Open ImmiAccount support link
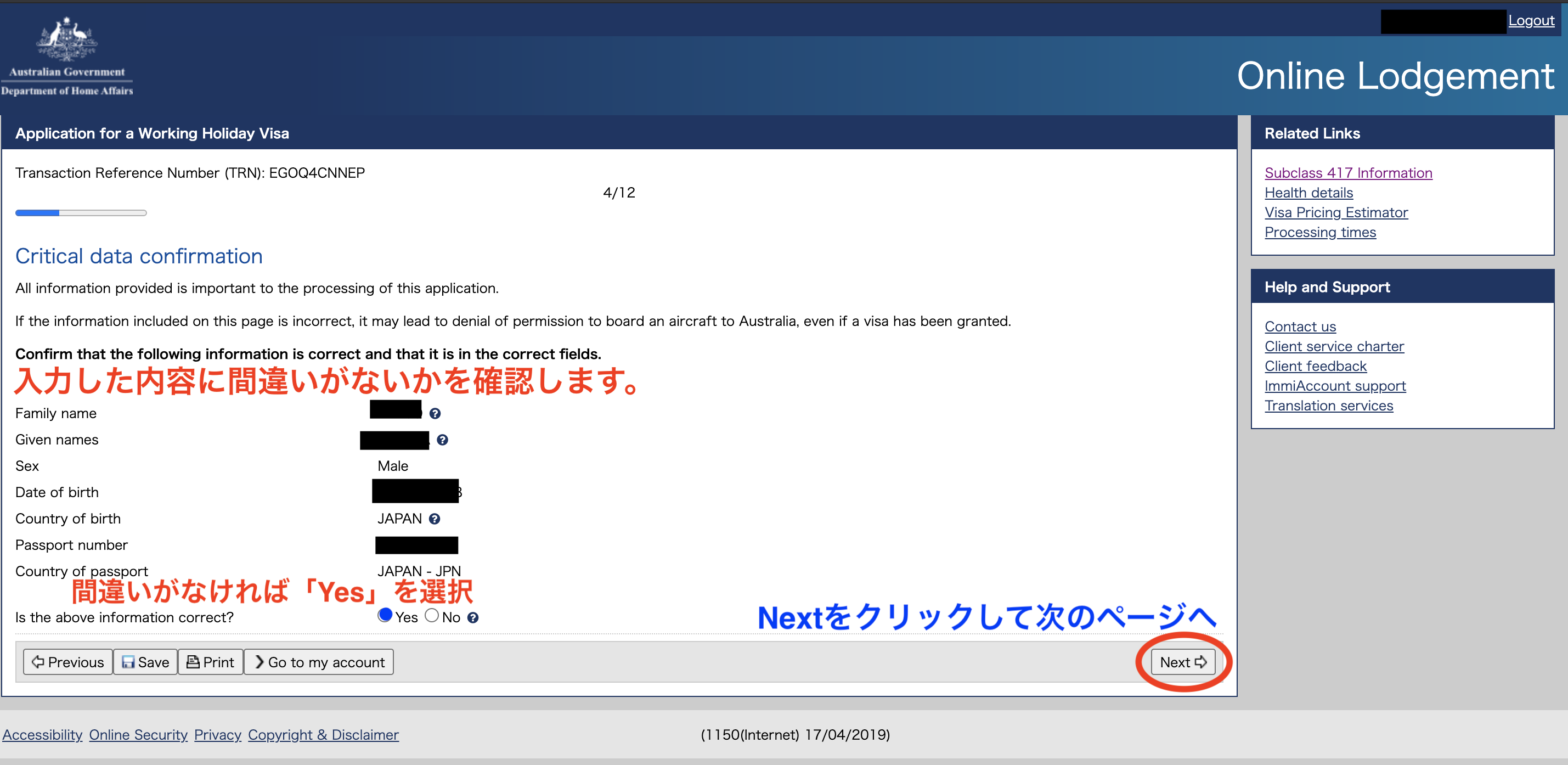Viewport: 1568px width, 765px height. click(1335, 386)
